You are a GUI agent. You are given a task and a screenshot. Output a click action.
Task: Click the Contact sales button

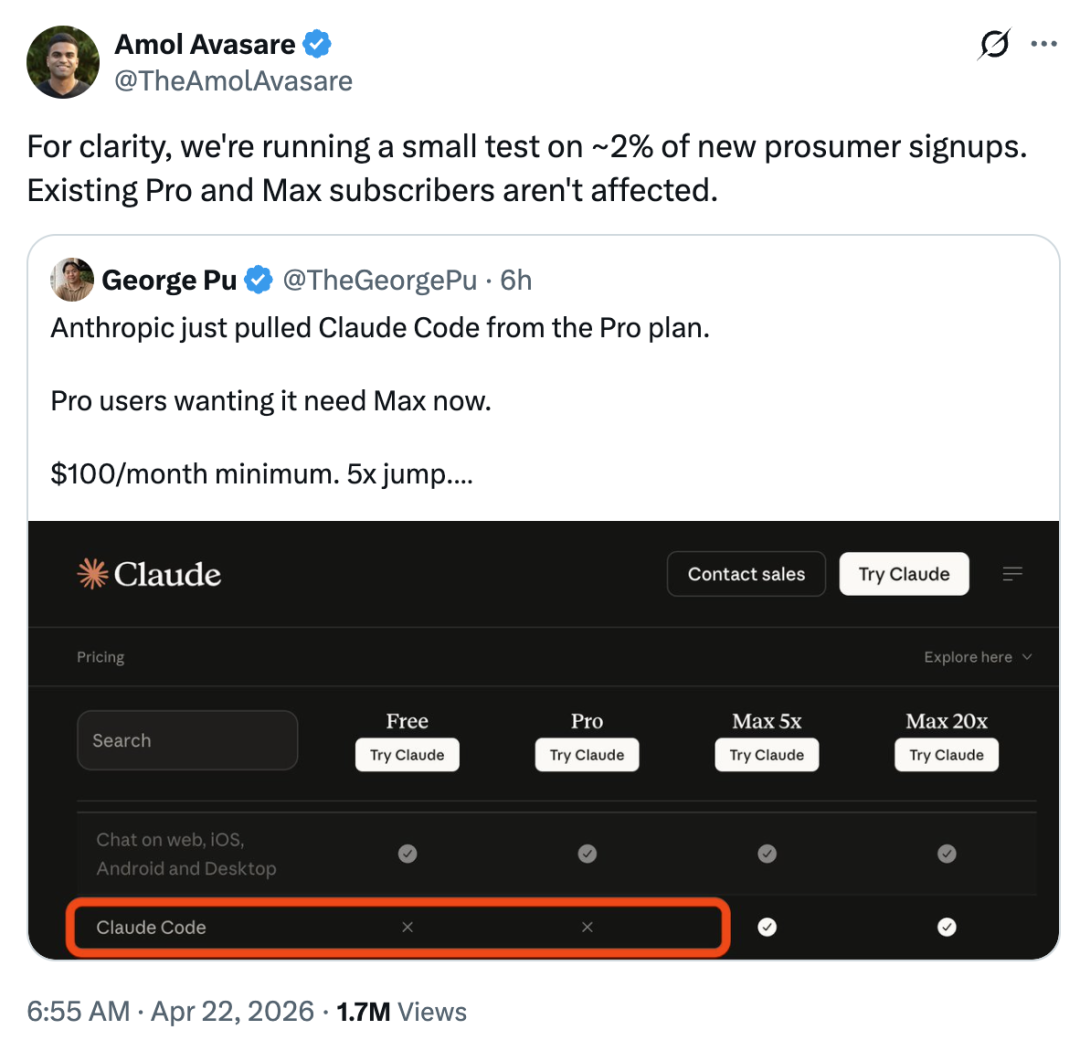click(x=746, y=574)
